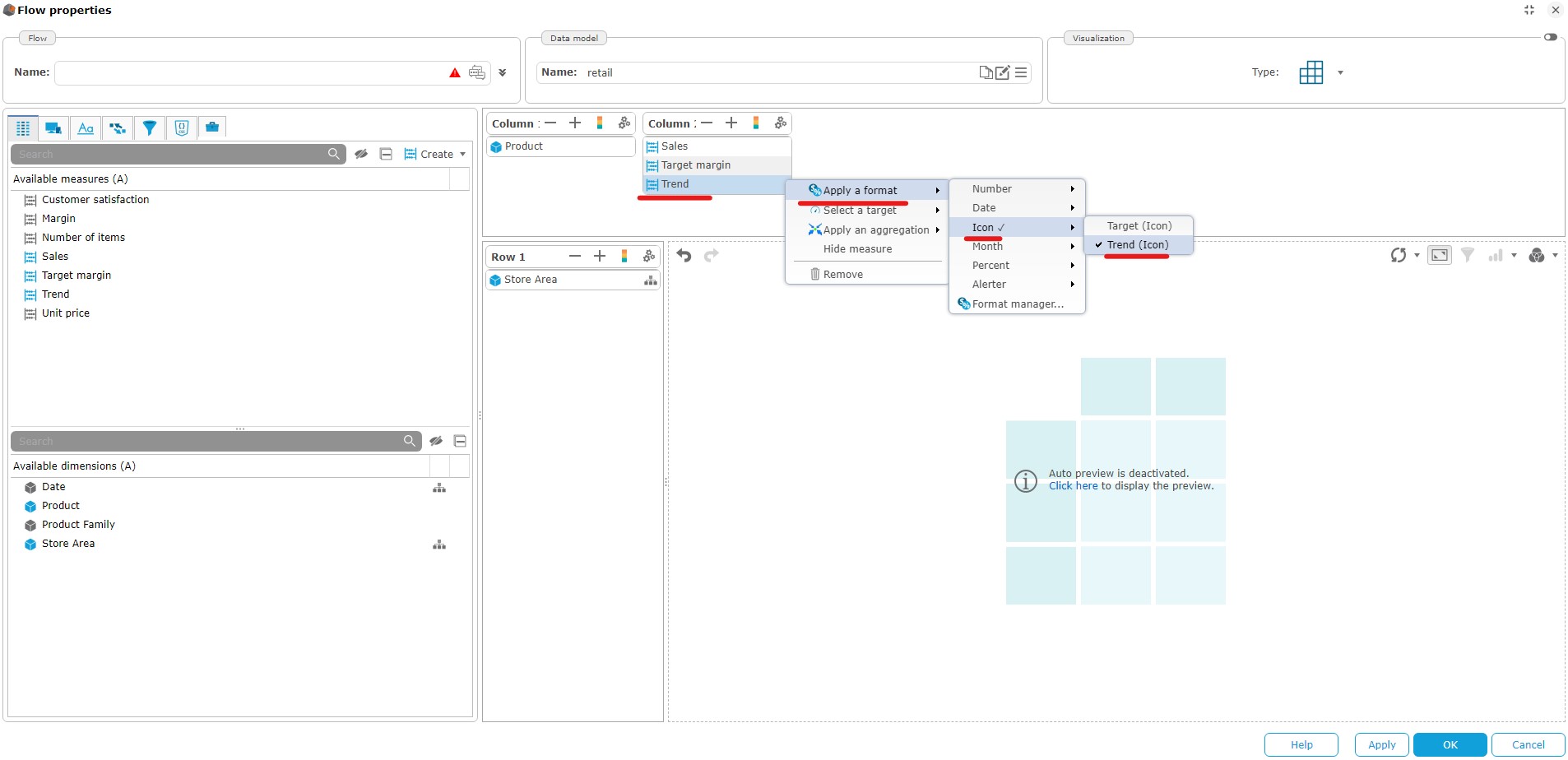Click the Apply button

click(x=1381, y=744)
